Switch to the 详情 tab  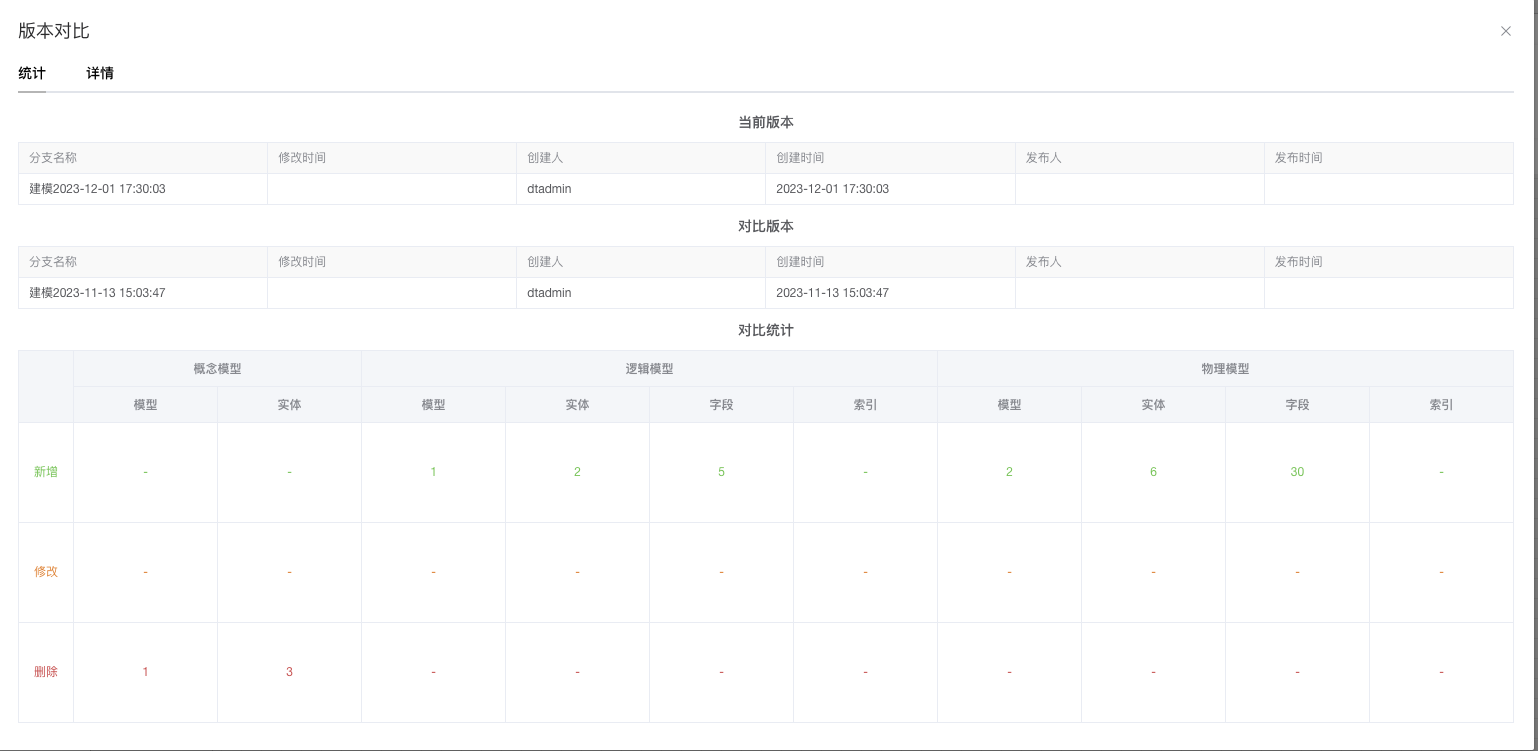[100, 73]
